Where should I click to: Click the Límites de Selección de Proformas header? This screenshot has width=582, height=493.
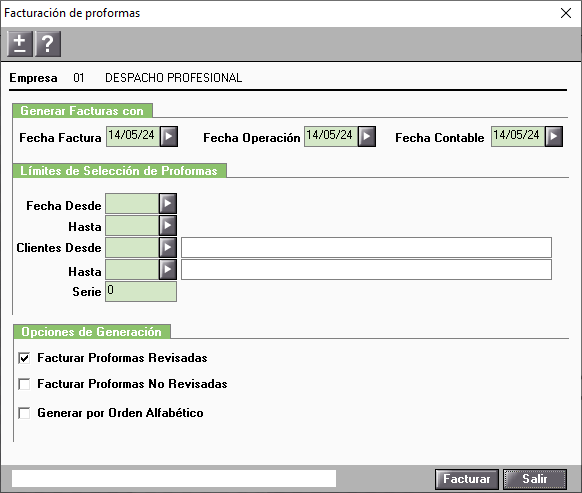(x=119, y=170)
